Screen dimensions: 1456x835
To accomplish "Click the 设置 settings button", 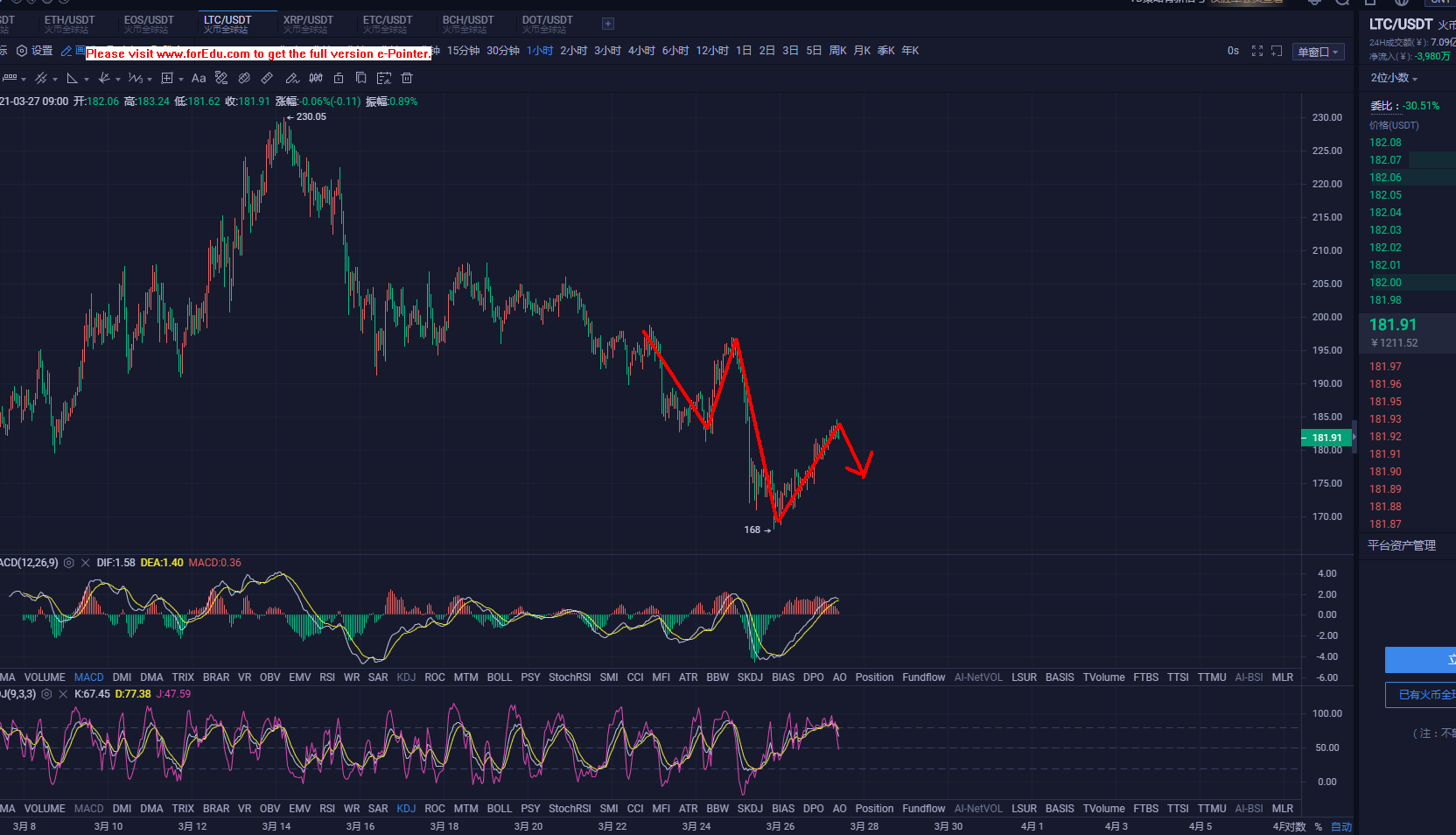I will pyautogui.click(x=35, y=51).
